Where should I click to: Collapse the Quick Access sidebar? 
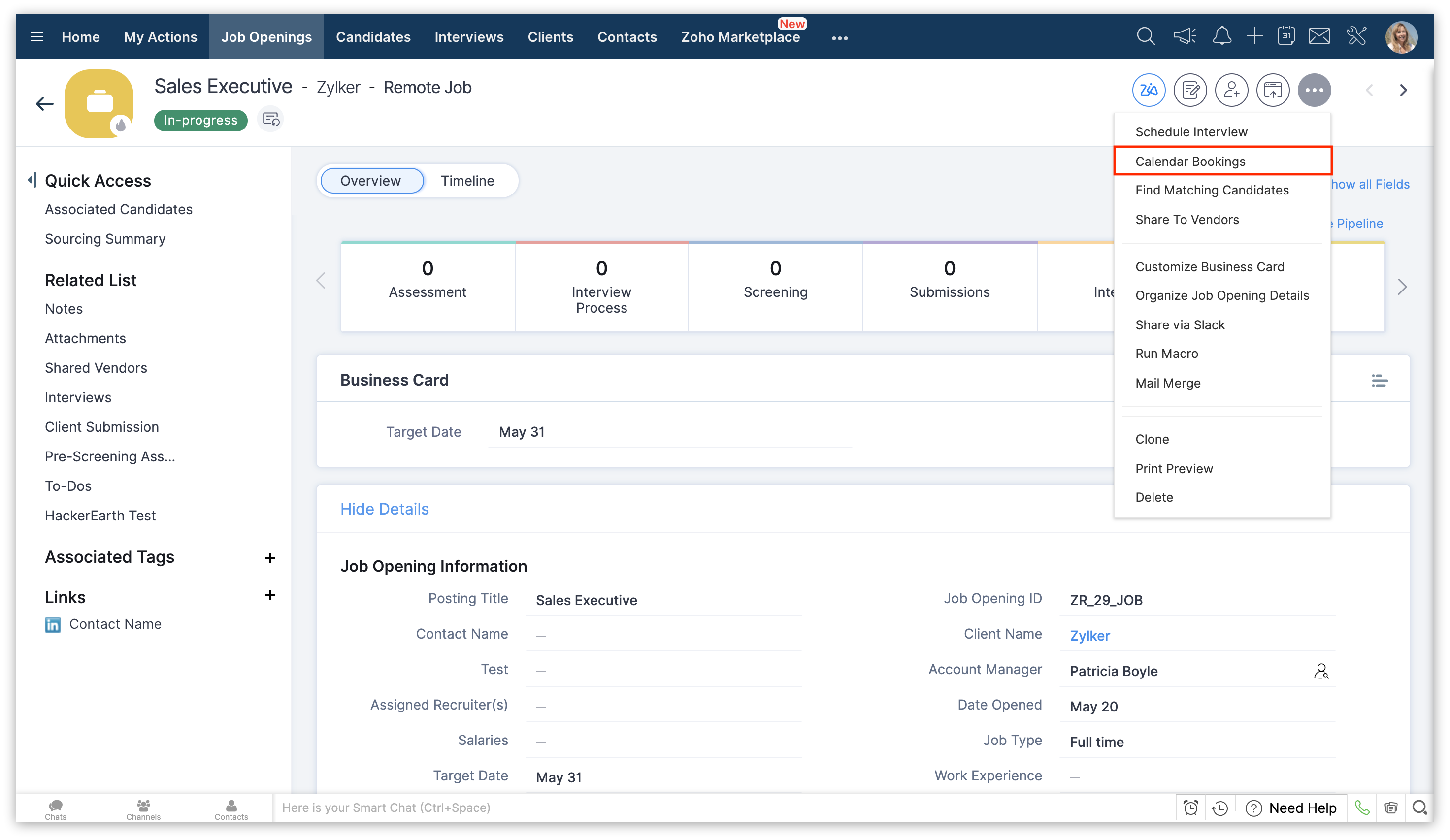coord(32,180)
